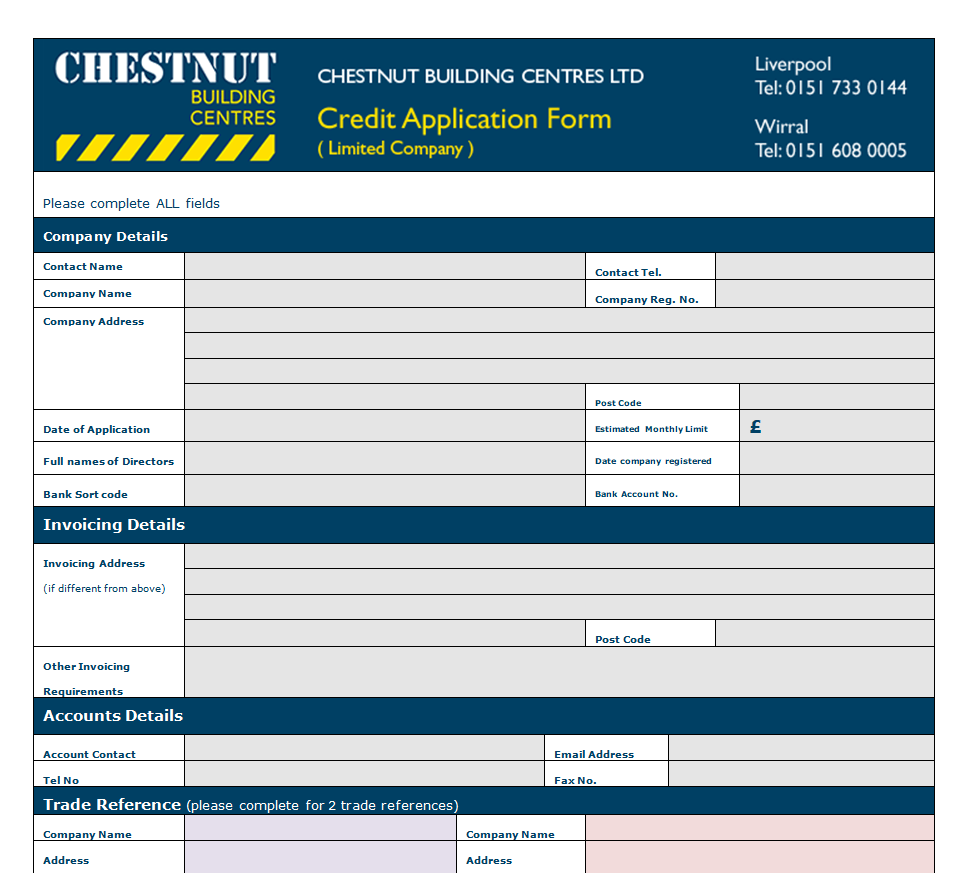Focus the Bank Account No. field
The width and height of the screenshot is (967, 873).
tap(836, 491)
